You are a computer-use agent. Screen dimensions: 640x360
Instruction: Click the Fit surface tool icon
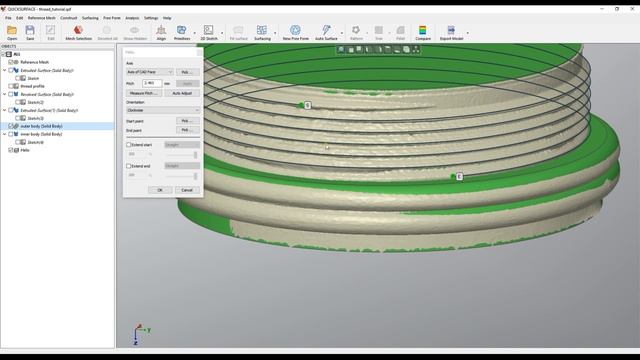click(x=238, y=30)
